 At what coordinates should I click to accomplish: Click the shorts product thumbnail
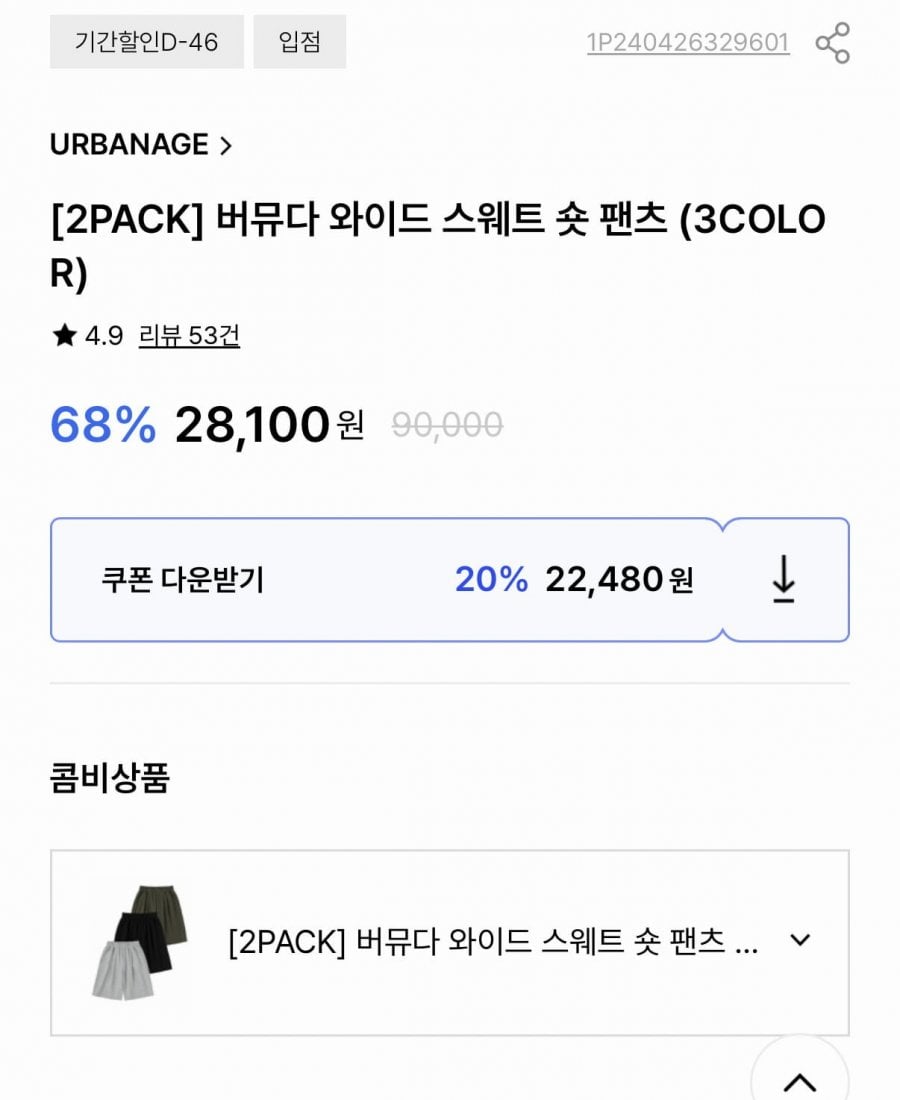point(132,941)
